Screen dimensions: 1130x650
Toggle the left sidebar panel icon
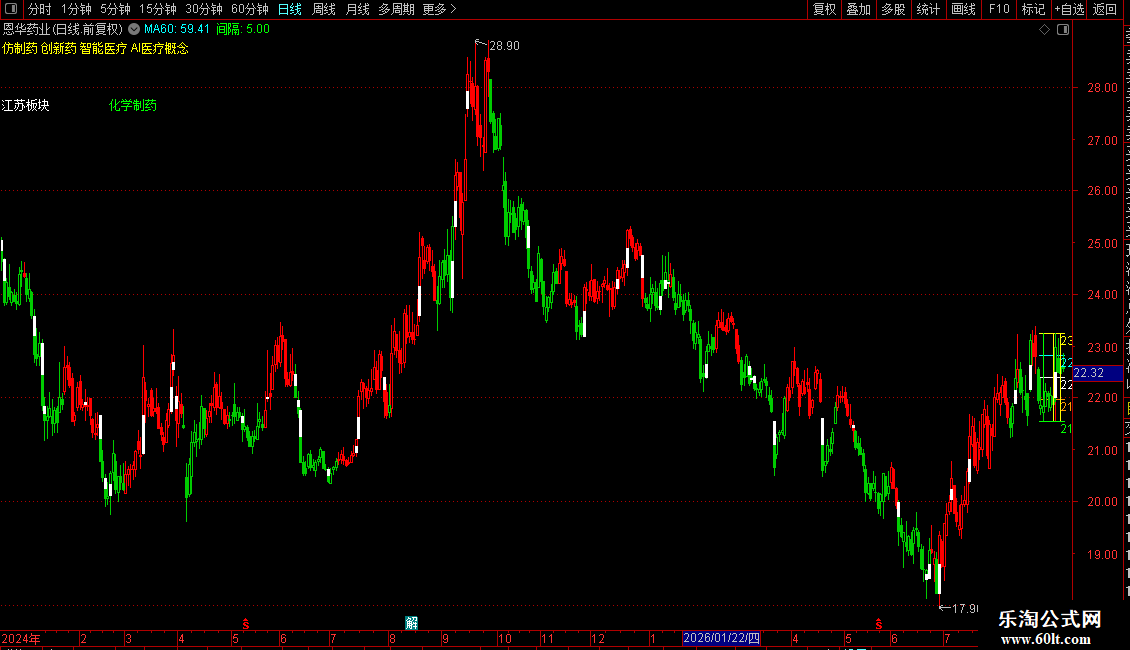click(x=11, y=9)
